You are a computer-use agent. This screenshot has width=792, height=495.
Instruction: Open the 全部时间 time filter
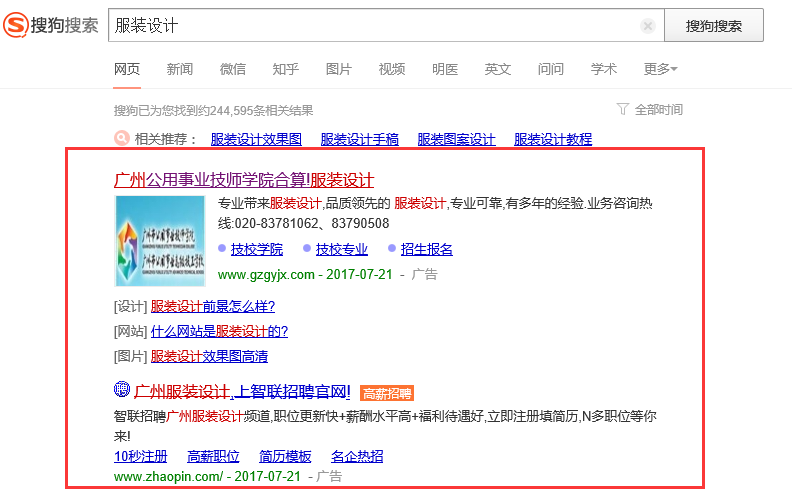point(659,110)
